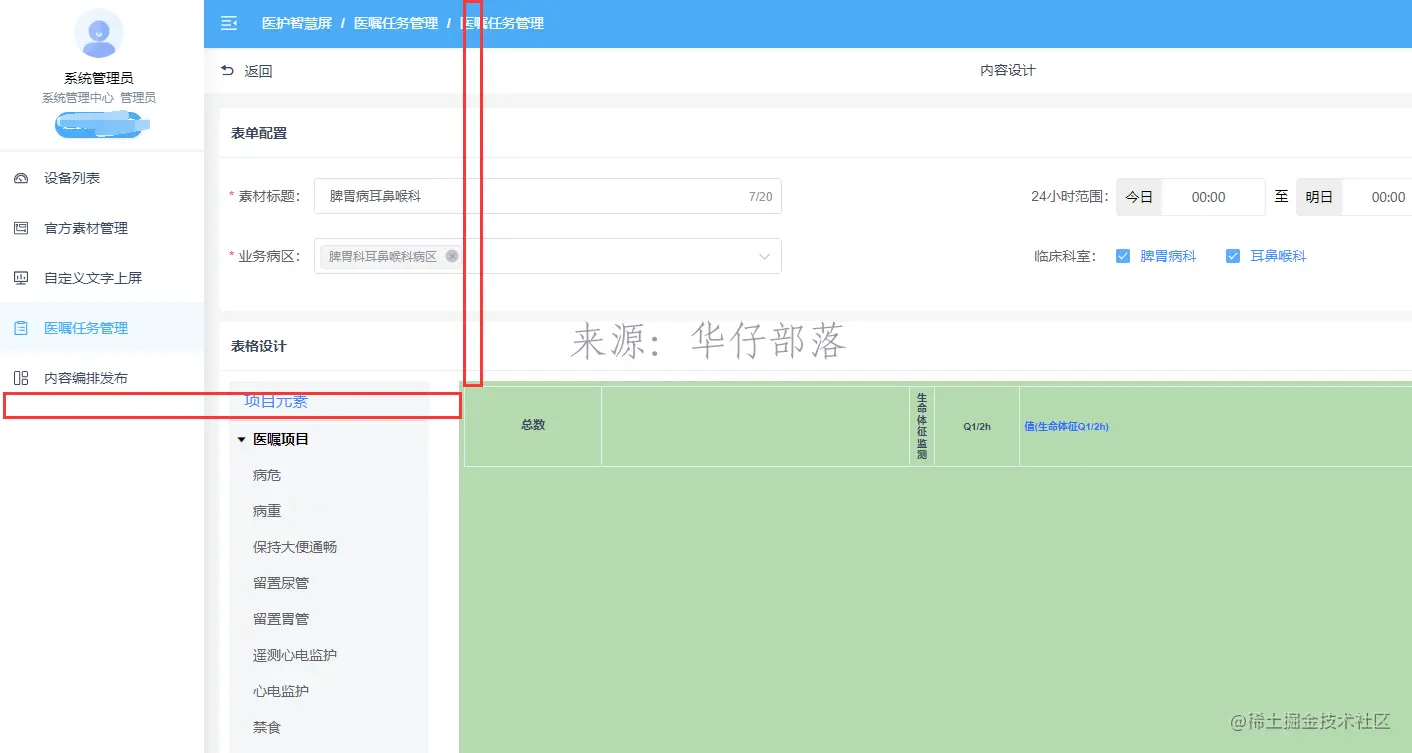This screenshot has width=1412, height=753.
Task: Go to first 医嘱任务管理 breadcrumb
Action: [x=396, y=23]
